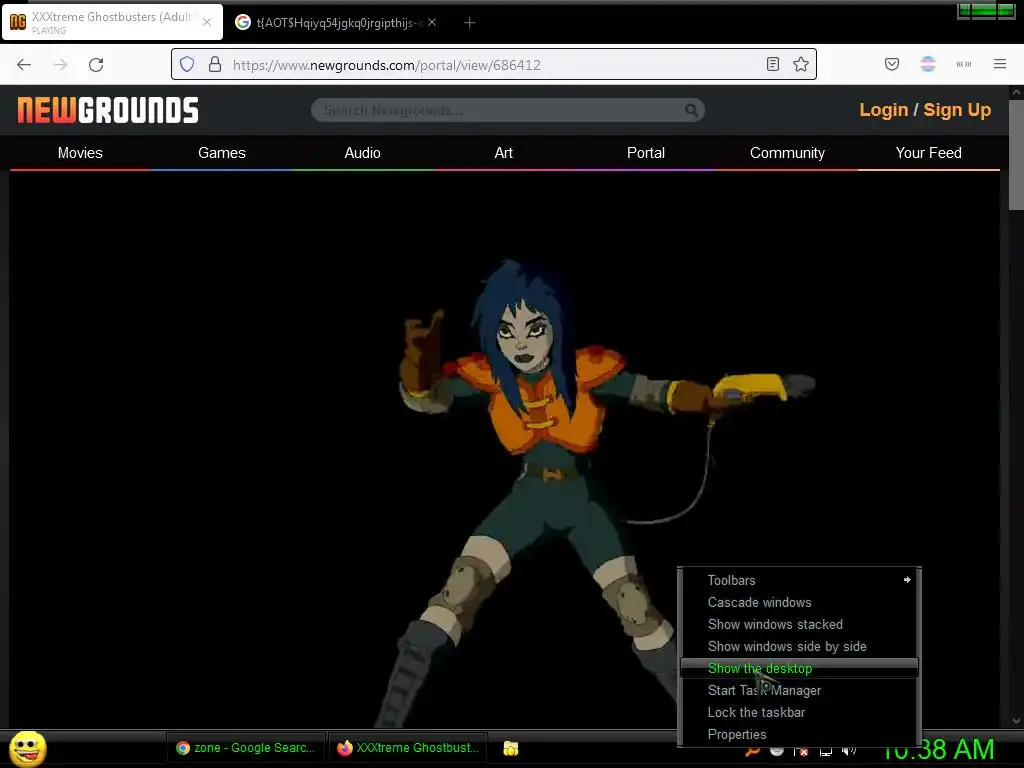Switch to zone - Google Search taskbar window

point(246,748)
